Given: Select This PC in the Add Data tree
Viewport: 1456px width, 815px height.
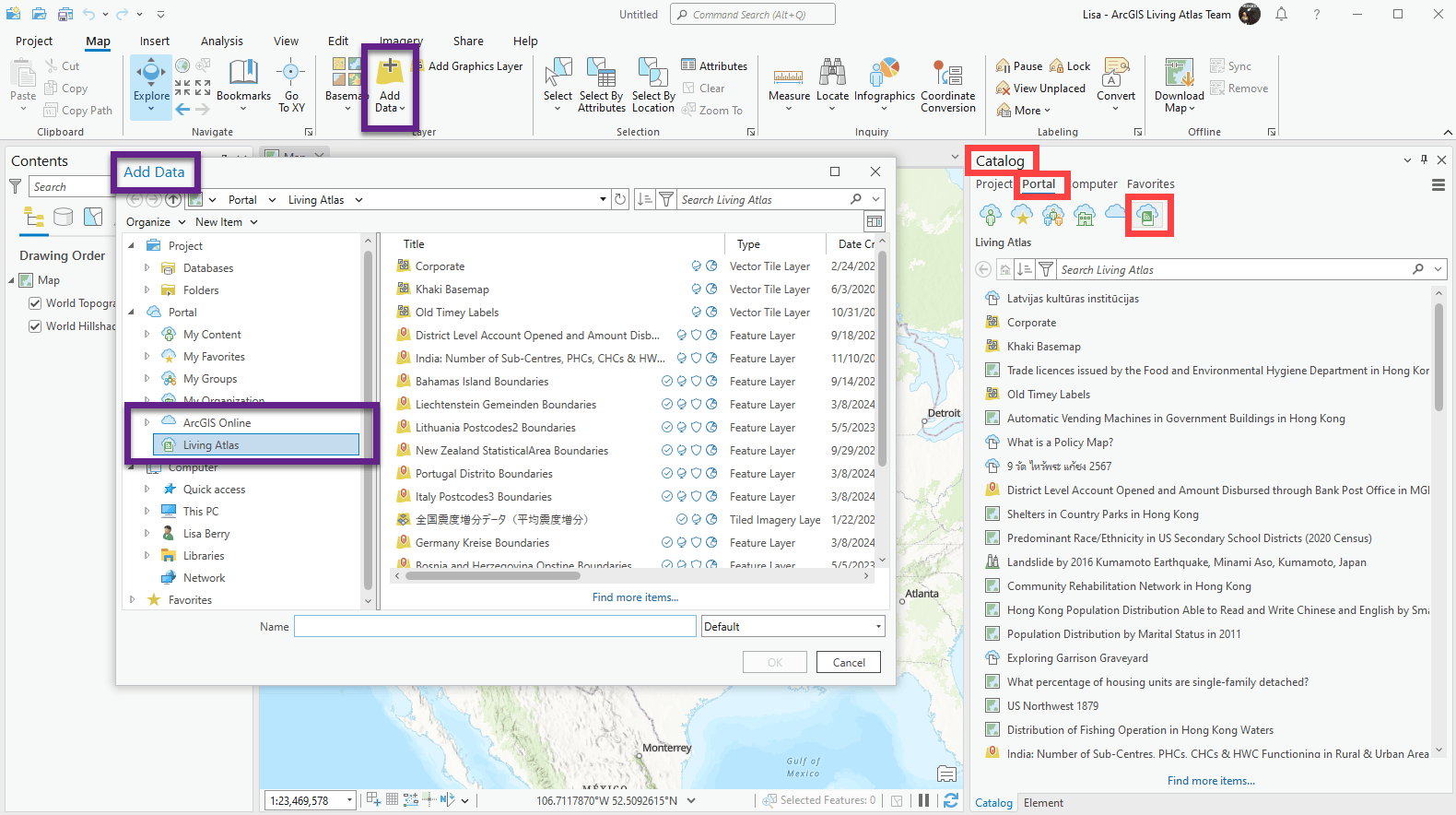Looking at the screenshot, I should (x=201, y=512).
